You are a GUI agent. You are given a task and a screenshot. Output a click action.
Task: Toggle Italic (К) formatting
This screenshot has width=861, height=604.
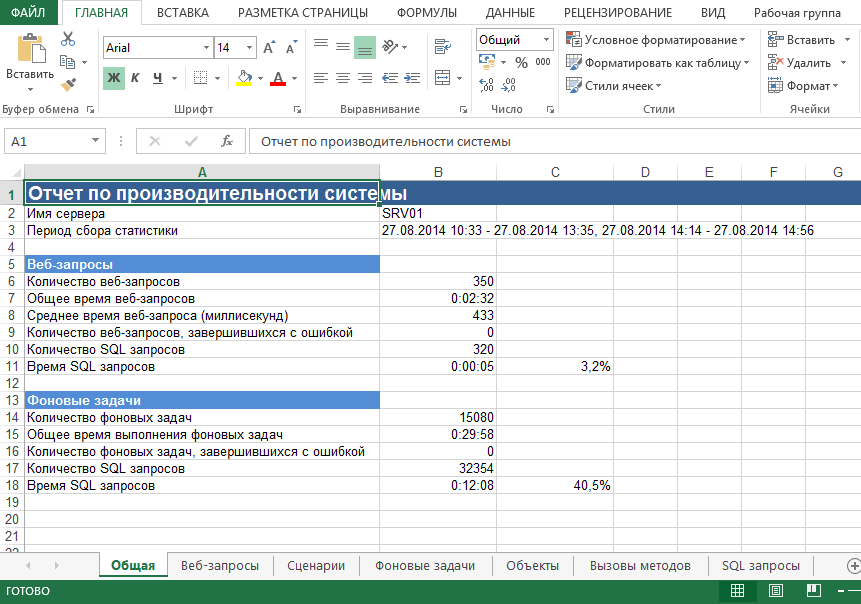(x=136, y=78)
